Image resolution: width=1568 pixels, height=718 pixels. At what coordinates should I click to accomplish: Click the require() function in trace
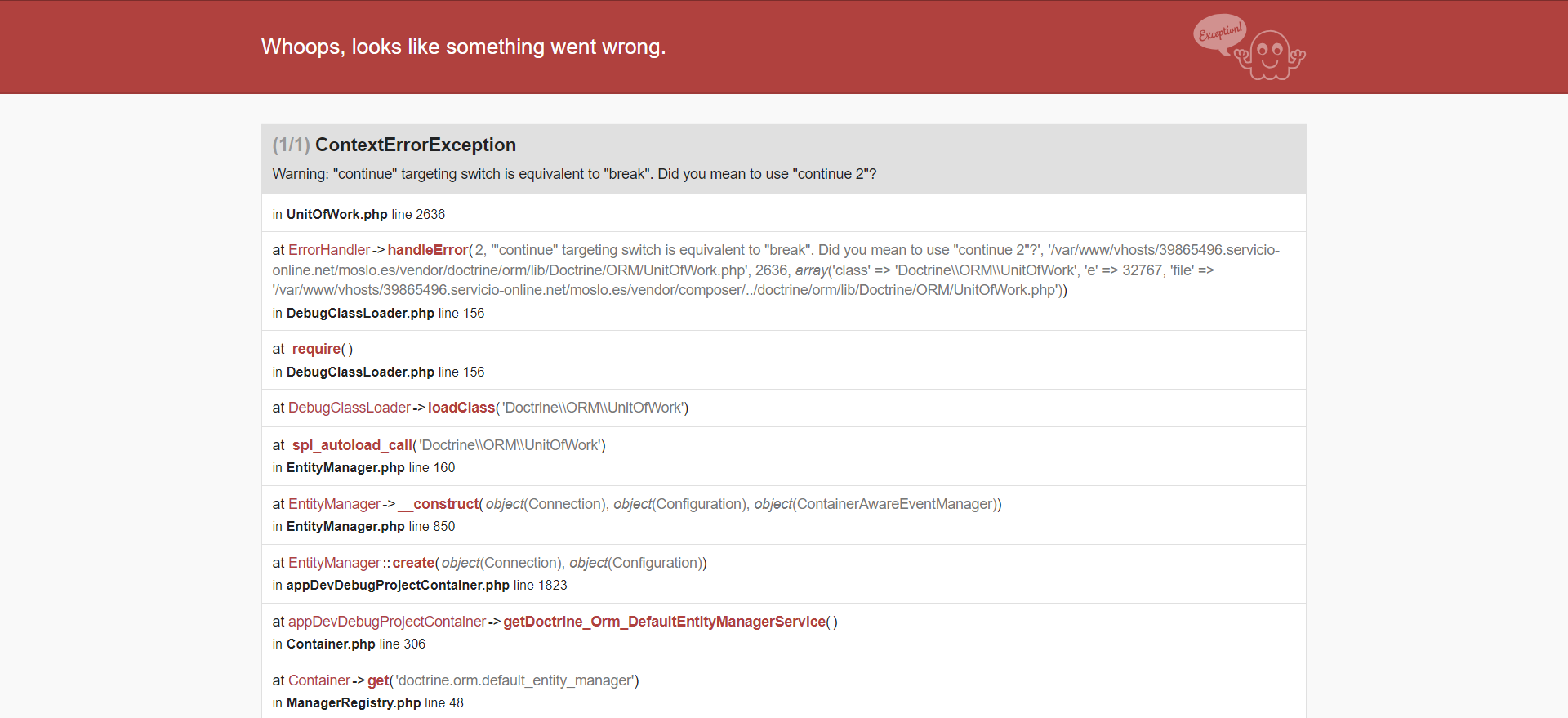click(x=317, y=349)
